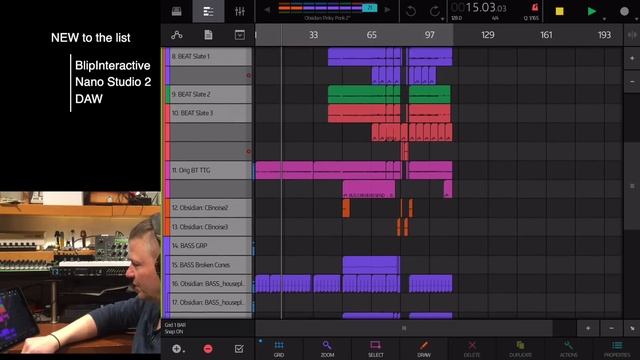Zoom out horizontally with bottom minus
This screenshot has height=360, width=640.
pos(611,328)
